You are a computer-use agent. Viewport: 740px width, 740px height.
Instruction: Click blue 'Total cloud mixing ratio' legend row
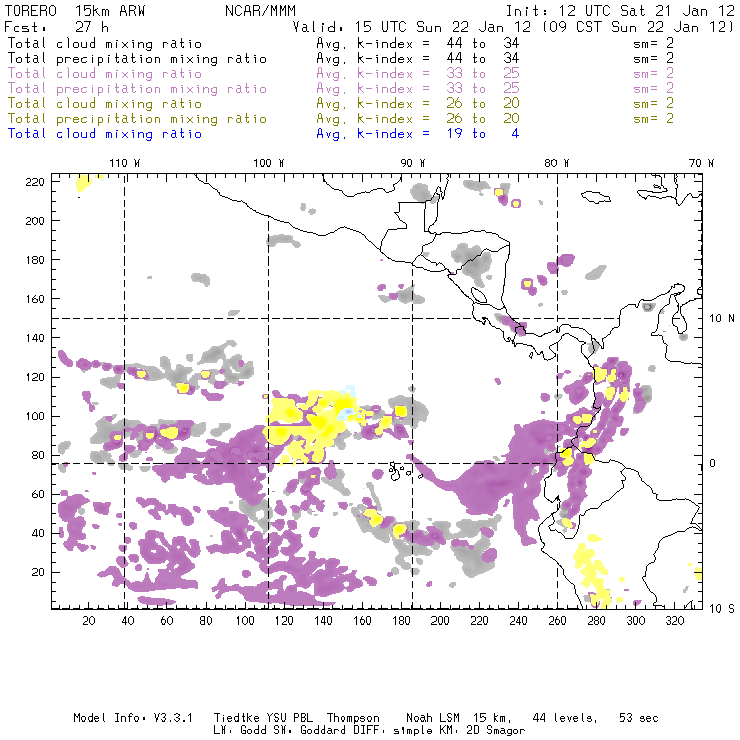[x=105, y=134]
